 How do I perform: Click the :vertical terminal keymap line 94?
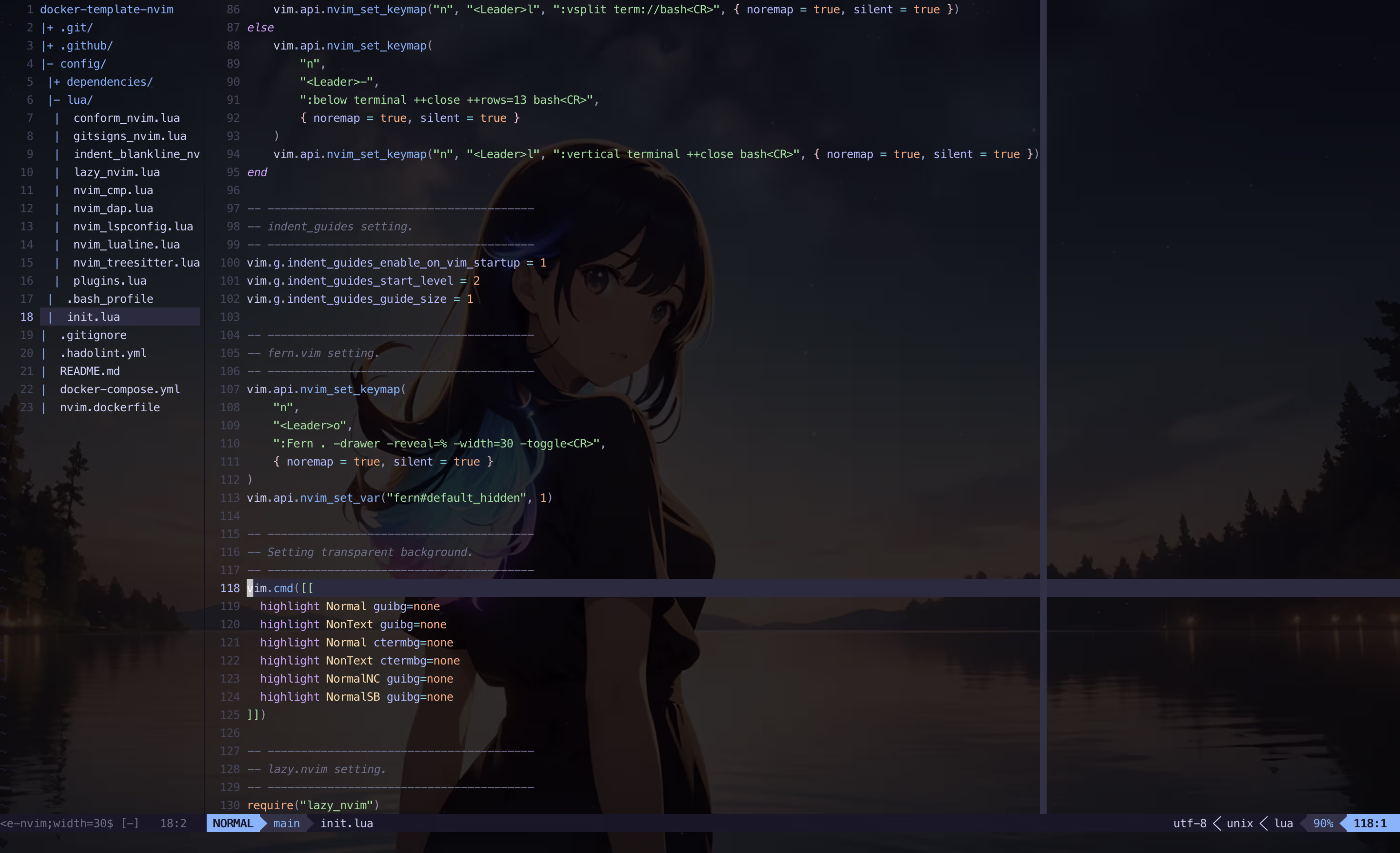tap(656, 154)
